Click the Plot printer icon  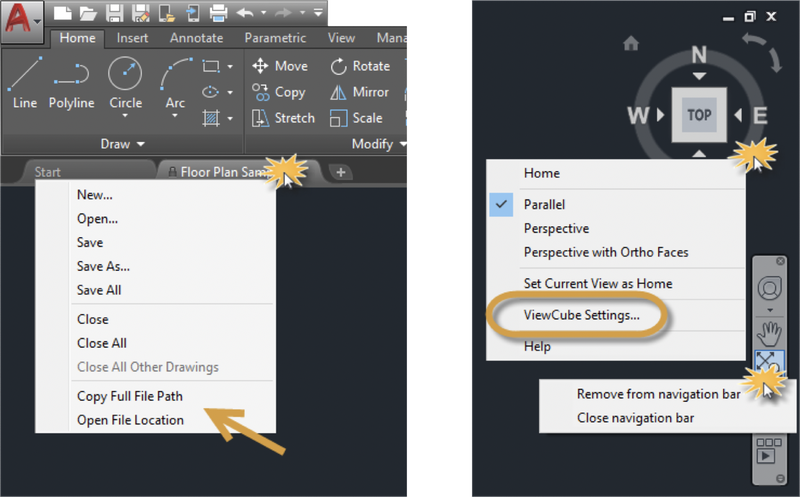(x=218, y=13)
